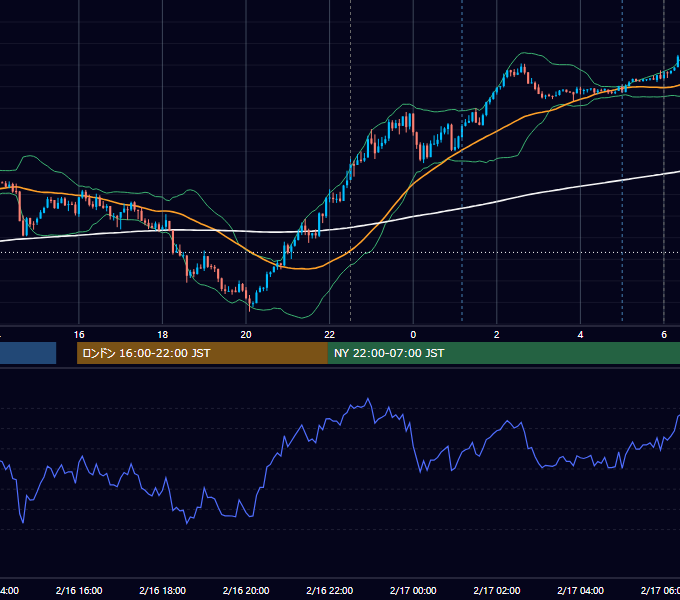Click the '0' hour label on upper axis
680x600 pixels.
[413, 335]
